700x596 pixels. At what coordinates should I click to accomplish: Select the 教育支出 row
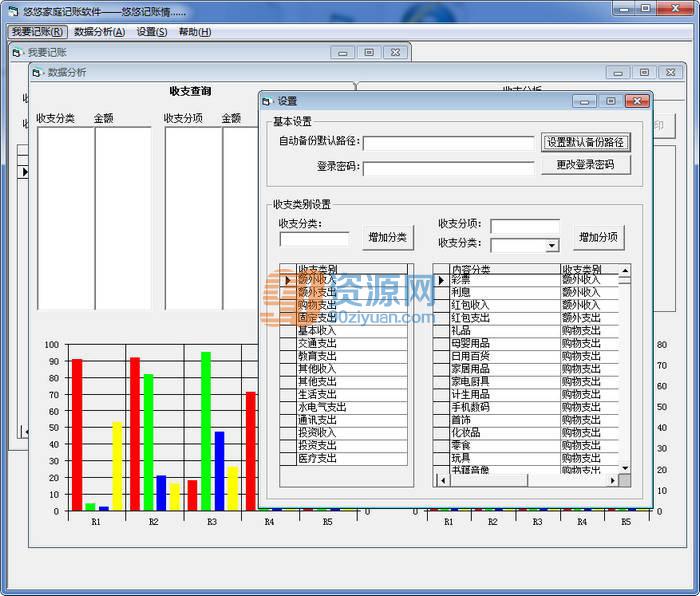point(343,356)
